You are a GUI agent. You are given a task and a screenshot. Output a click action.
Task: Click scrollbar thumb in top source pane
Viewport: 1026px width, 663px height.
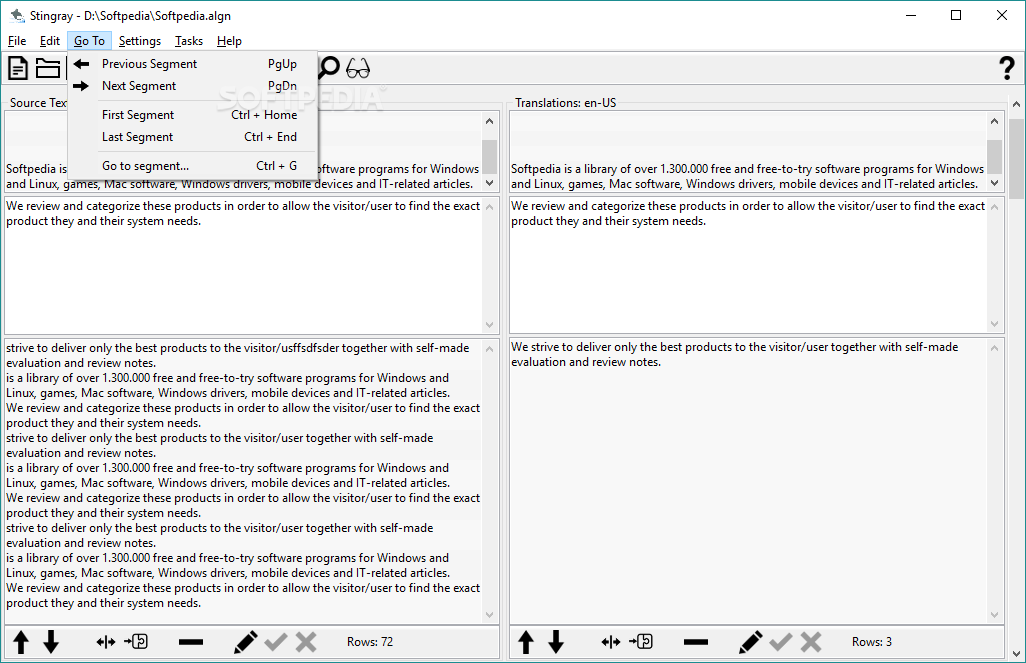(x=489, y=157)
